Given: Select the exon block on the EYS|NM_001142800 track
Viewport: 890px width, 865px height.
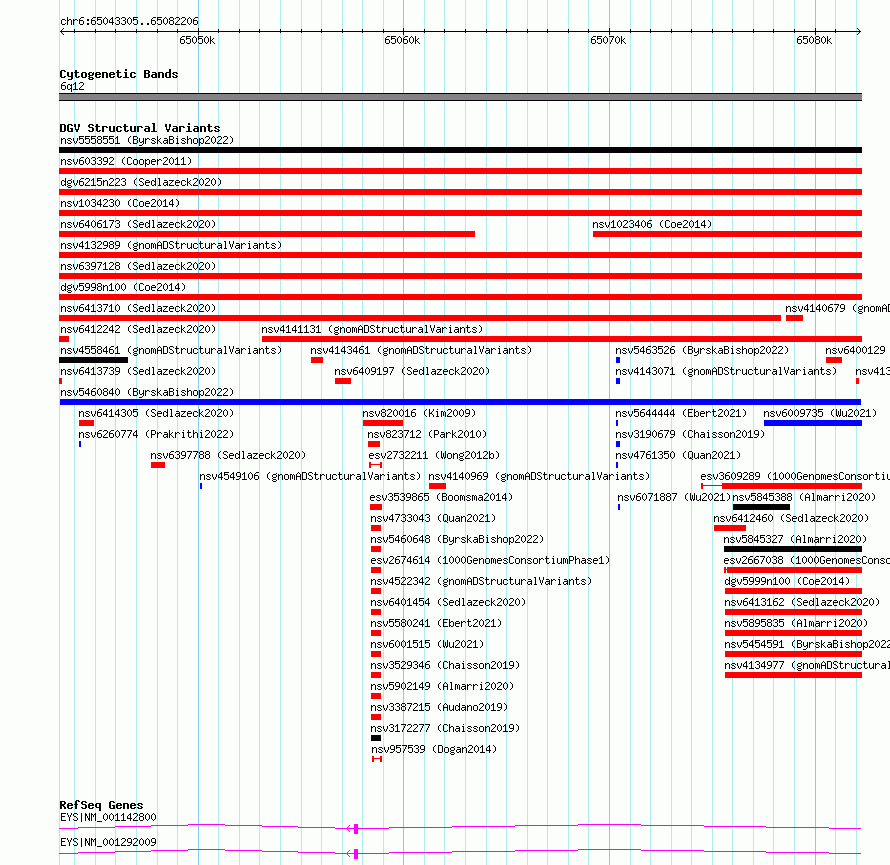Looking at the screenshot, I should pos(356,829).
